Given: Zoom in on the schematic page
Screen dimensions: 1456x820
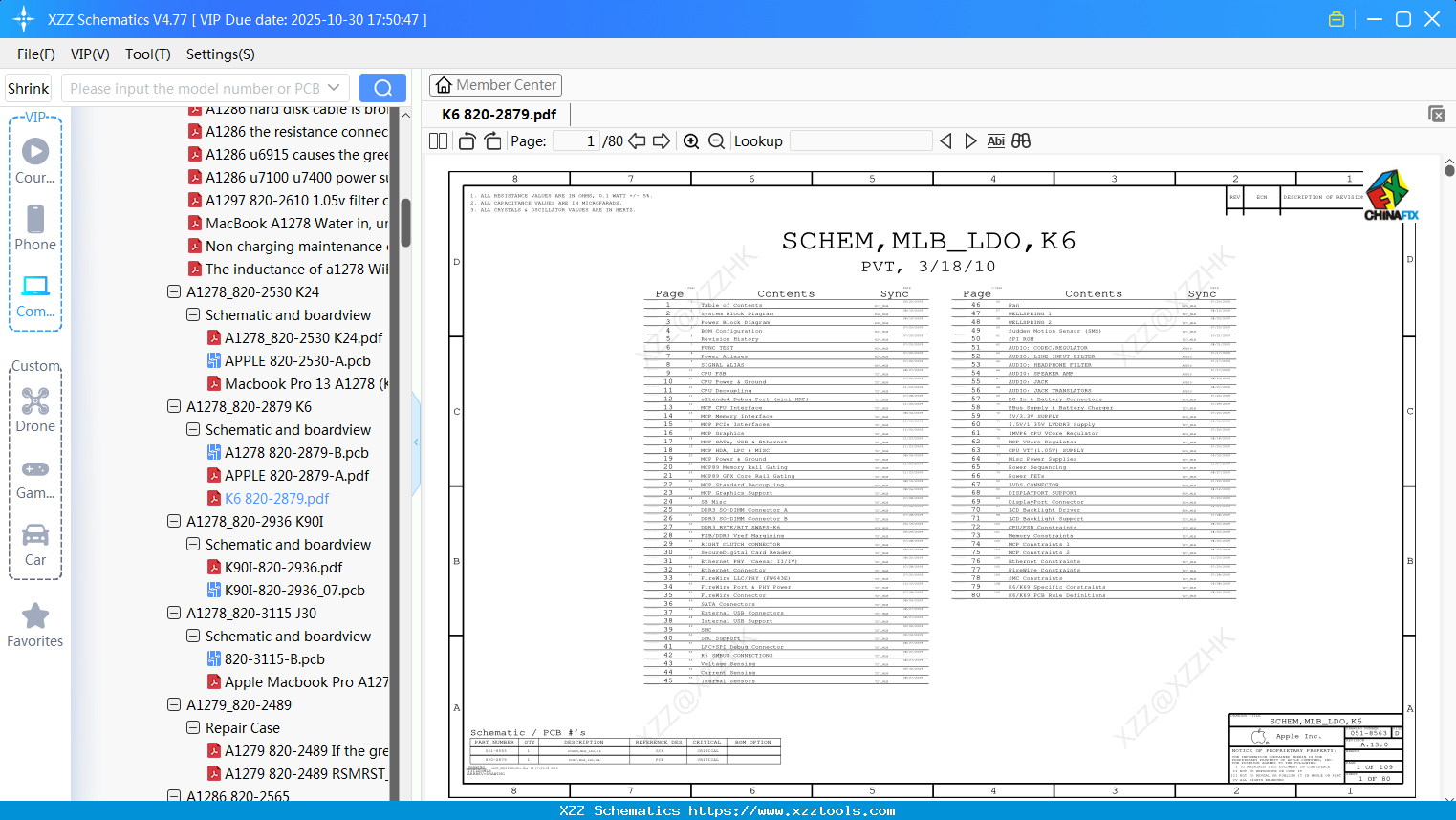Looking at the screenshot, I should tap(691, 141).
